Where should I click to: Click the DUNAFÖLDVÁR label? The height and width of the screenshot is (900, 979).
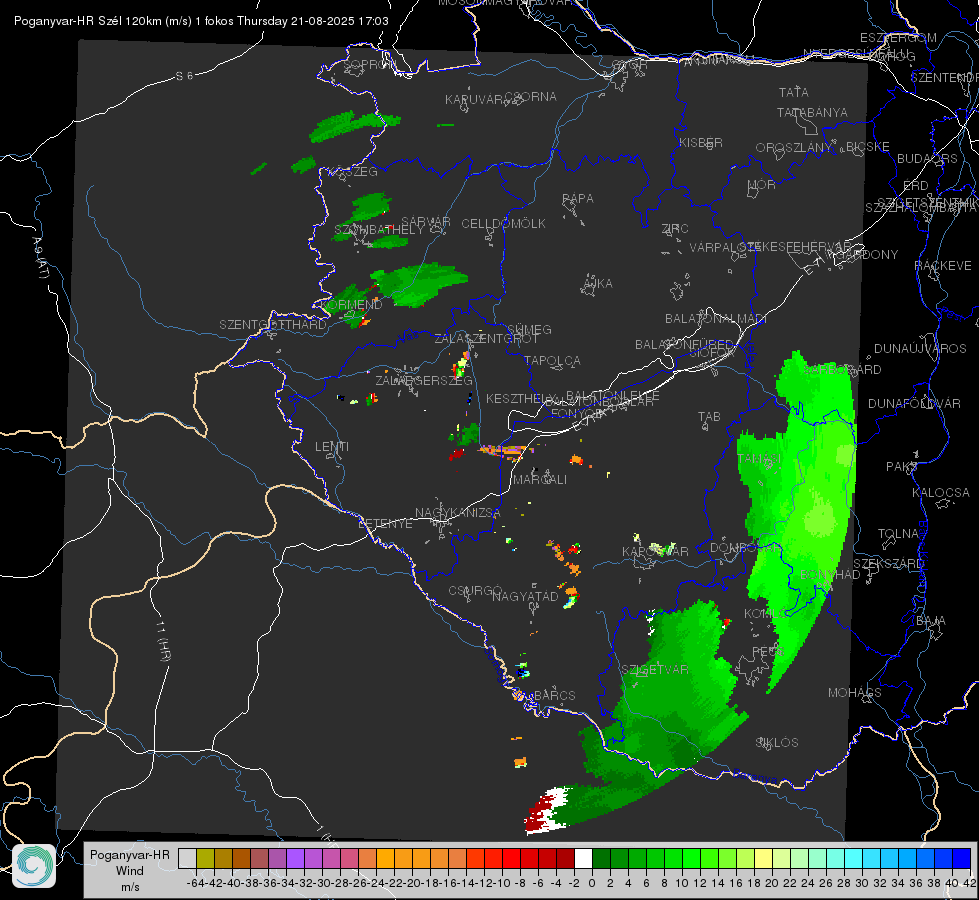pos(914,403)
